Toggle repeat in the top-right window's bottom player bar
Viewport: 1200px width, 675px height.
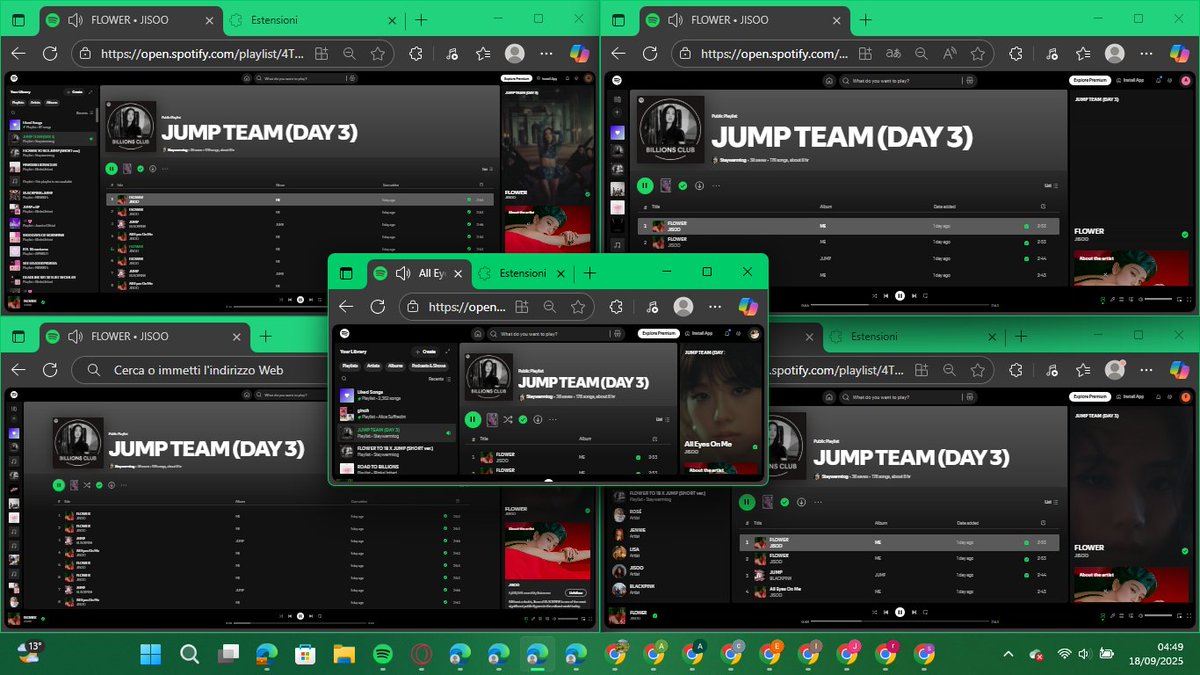925,295
